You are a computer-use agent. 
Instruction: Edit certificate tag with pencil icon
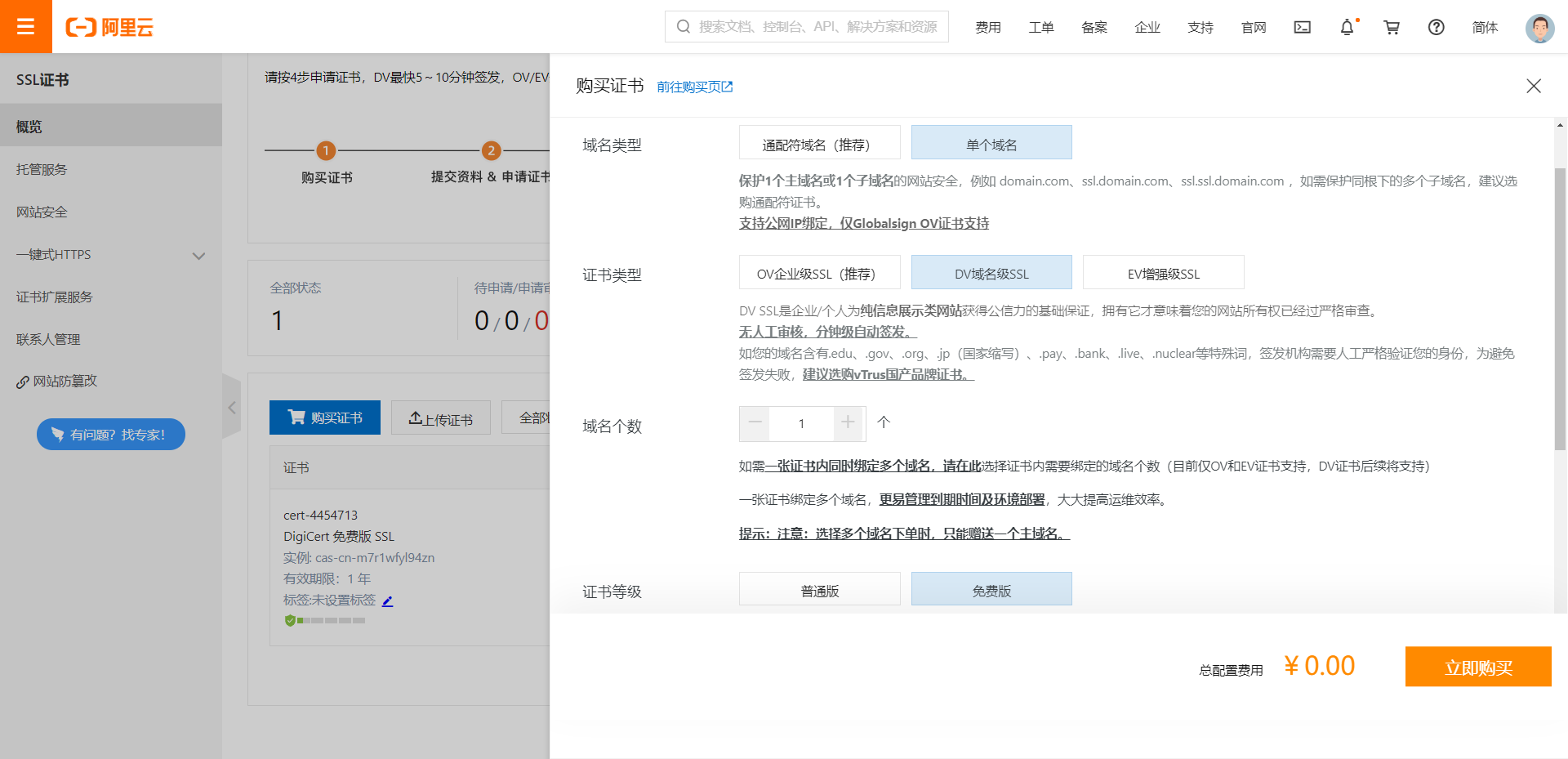(x=388, y=601)
